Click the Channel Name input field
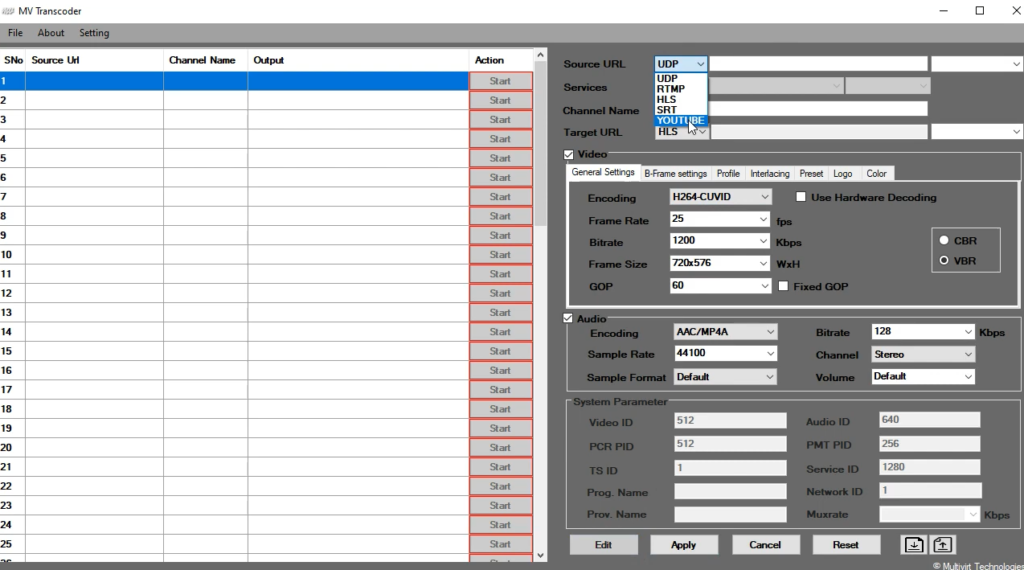Screen dimensions: 1024x570 [x=818, y=109]
